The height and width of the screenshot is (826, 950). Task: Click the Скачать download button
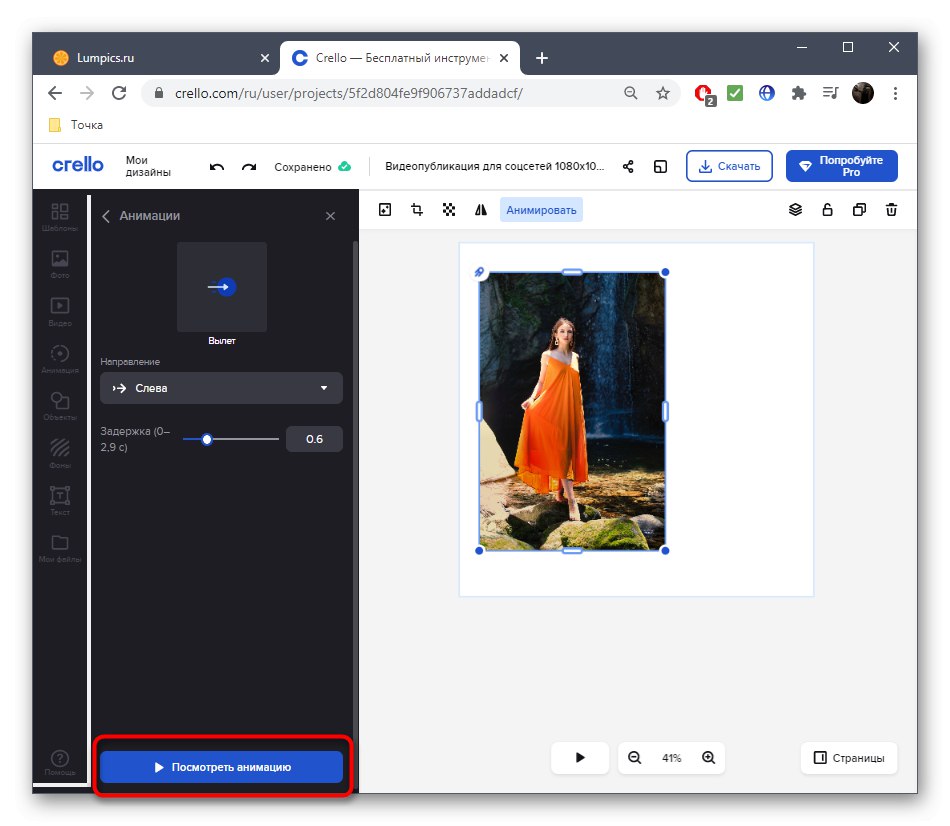[729, 166]
